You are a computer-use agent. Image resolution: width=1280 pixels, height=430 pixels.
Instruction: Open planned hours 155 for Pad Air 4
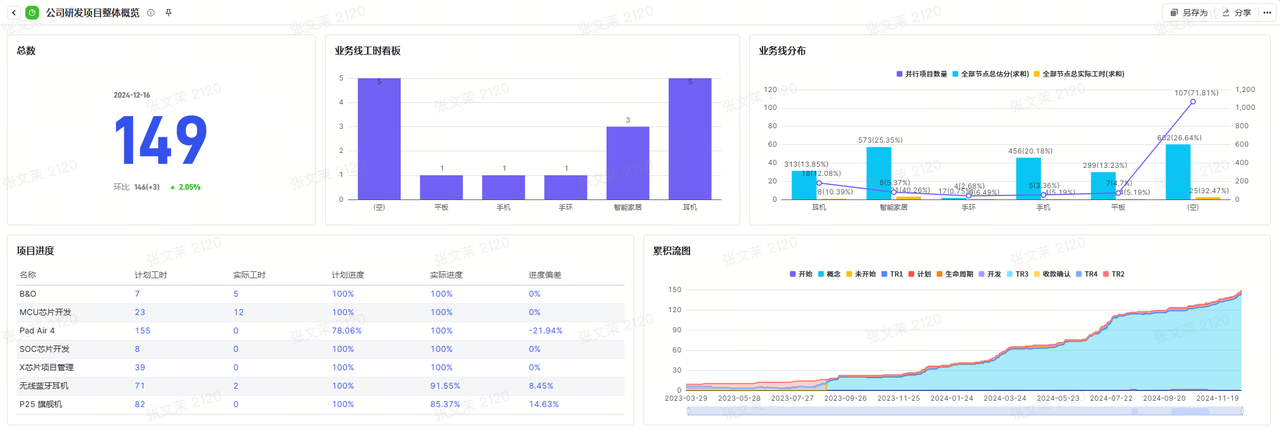click(x=142, y=330)
